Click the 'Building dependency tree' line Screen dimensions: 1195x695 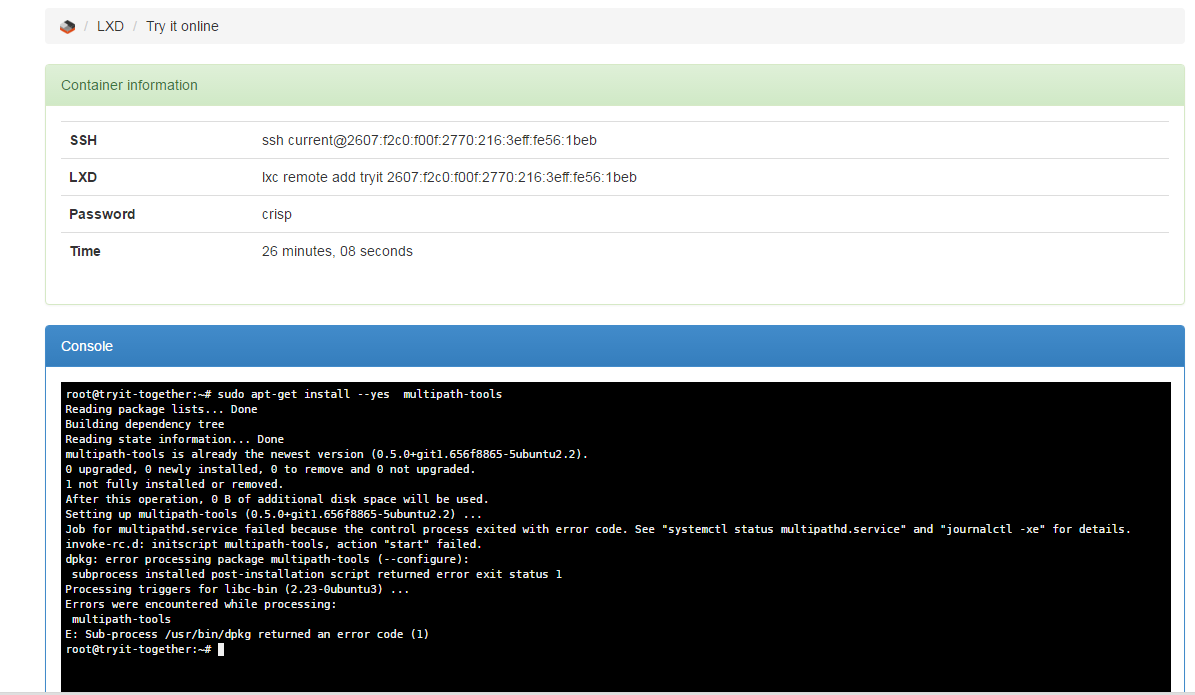pyautogui.click(x=145, y=424)
